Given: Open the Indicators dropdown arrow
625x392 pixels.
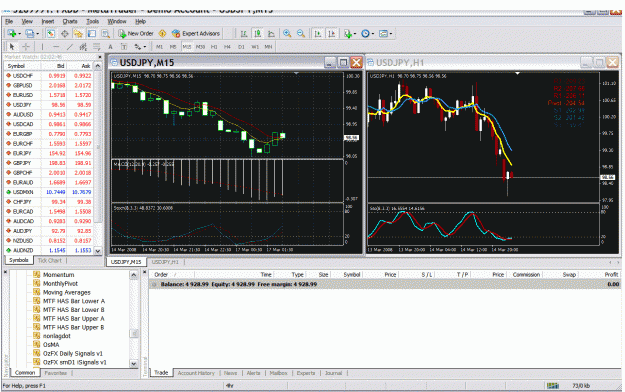Looking at the screenshot, I should point(355,34).
